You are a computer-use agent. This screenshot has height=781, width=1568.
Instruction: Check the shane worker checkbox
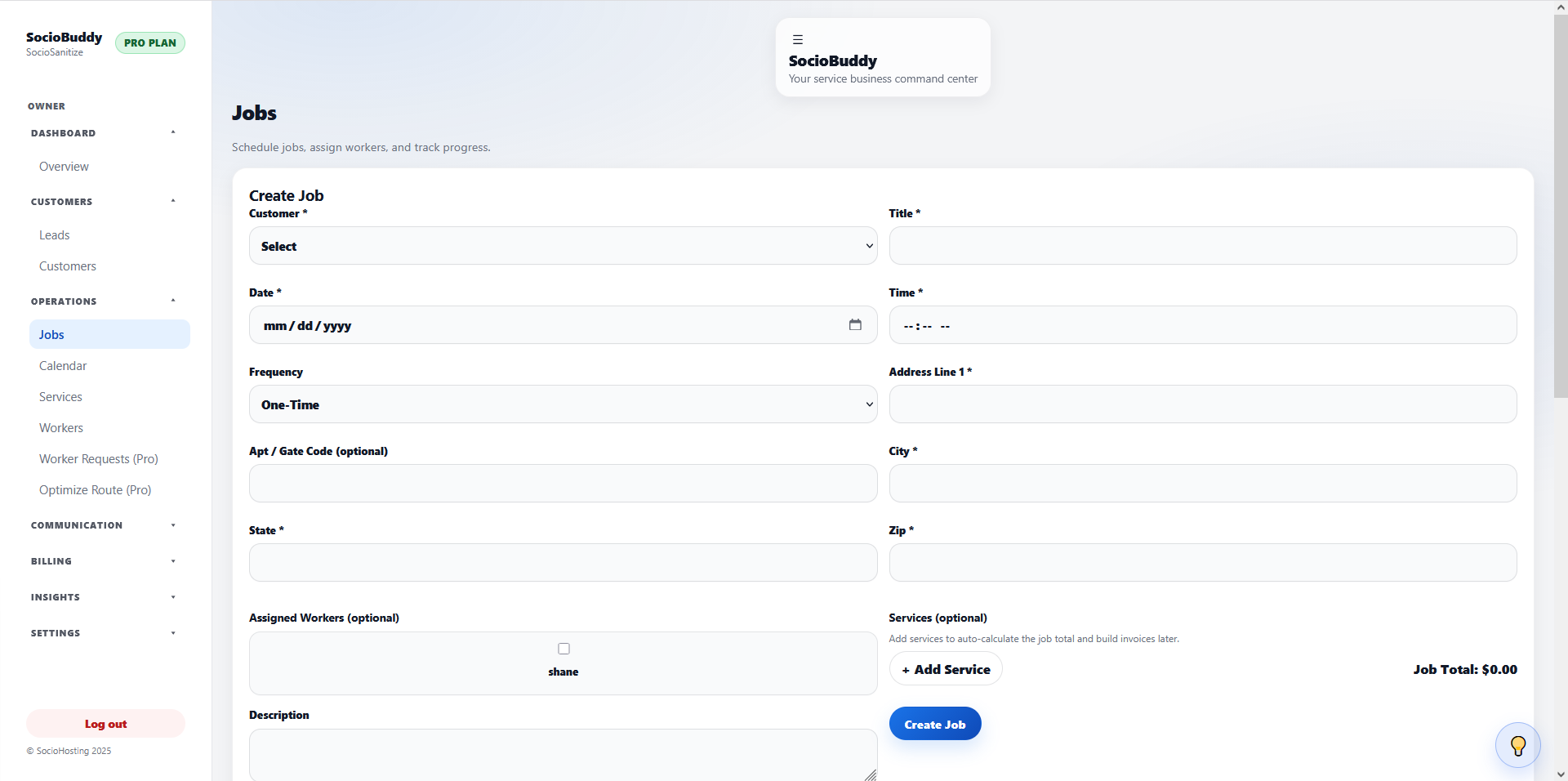pyautogui.click(x=563, y=649)
